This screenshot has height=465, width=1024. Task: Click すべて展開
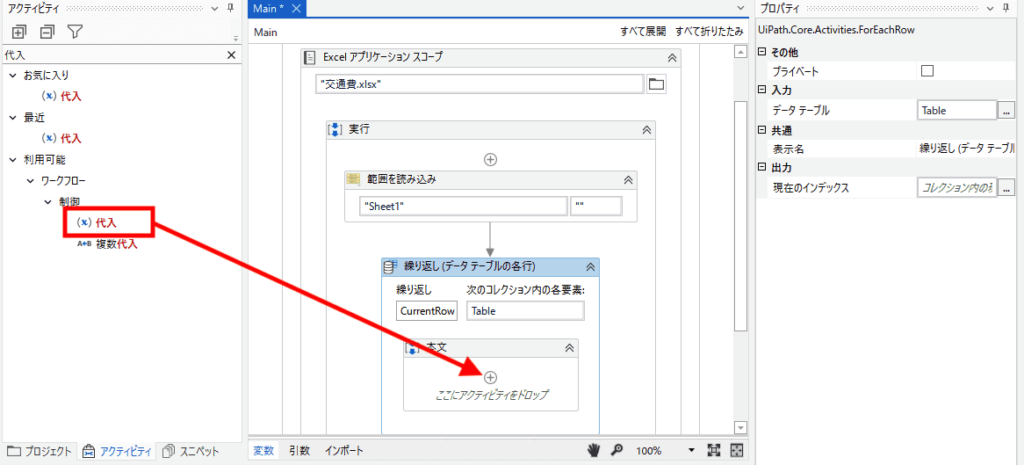pyautogui.click(x=643, y=31)
